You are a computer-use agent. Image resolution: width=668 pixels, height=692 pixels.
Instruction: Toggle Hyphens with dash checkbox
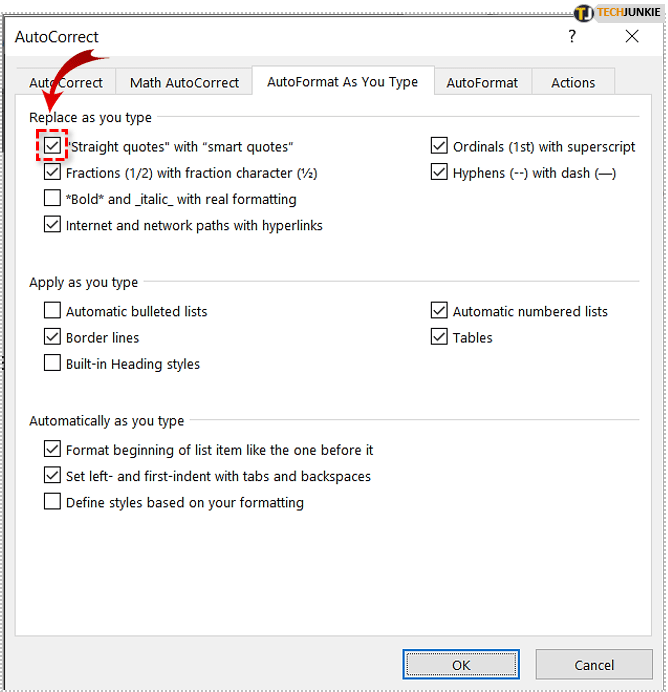[x=439, y=173]
